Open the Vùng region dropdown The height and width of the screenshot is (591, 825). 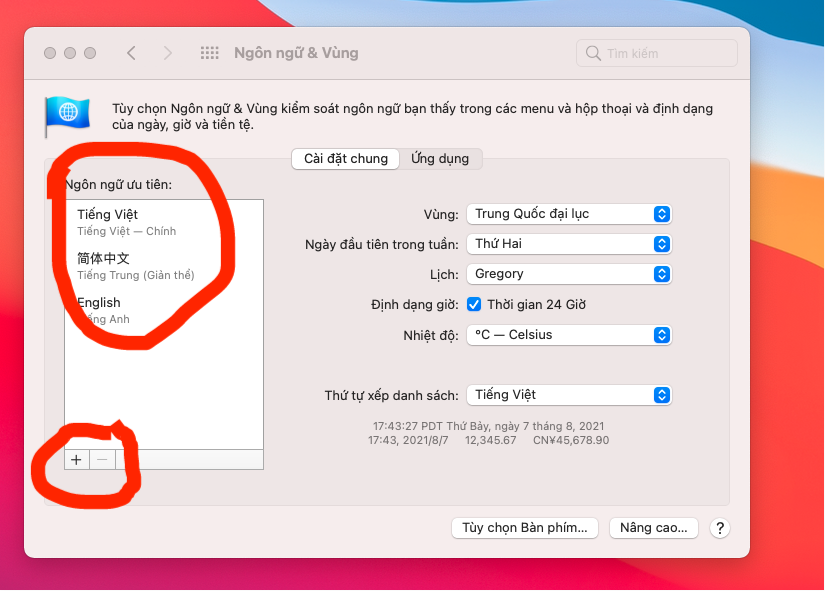(x=568, y=214)
